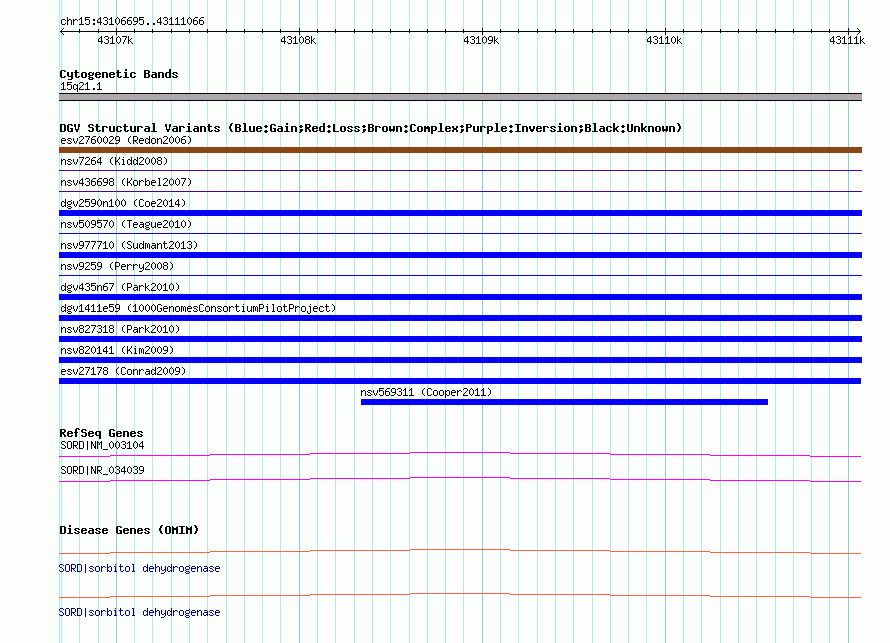890x643 pixels.
Task: Click the nsv977710 (Sudmant2013) variant label
Action: coord(129,245)
